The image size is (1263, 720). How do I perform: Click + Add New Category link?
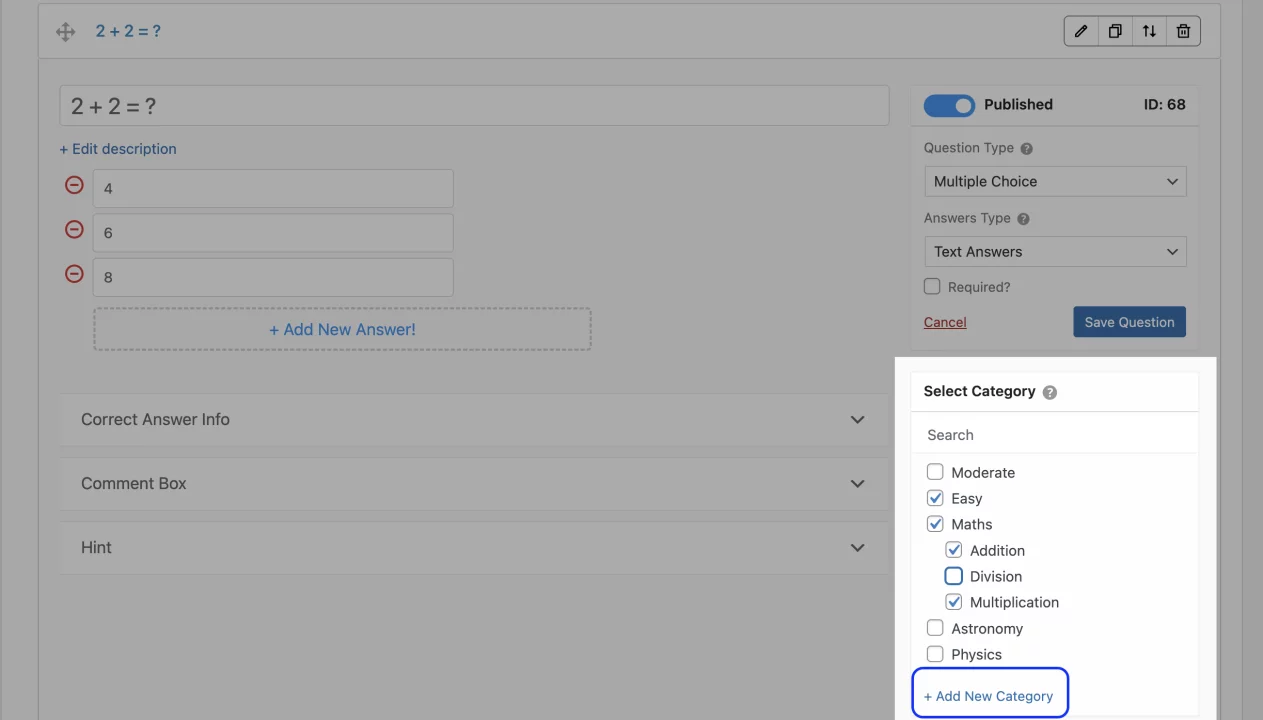tap(988, 696)
